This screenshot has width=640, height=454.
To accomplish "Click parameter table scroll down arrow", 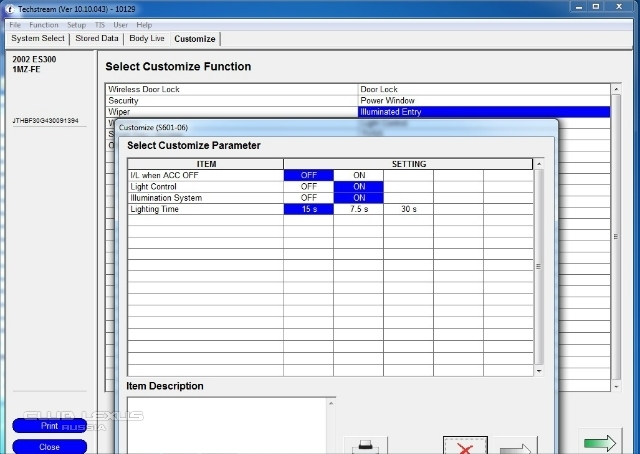I will point(539,371).
